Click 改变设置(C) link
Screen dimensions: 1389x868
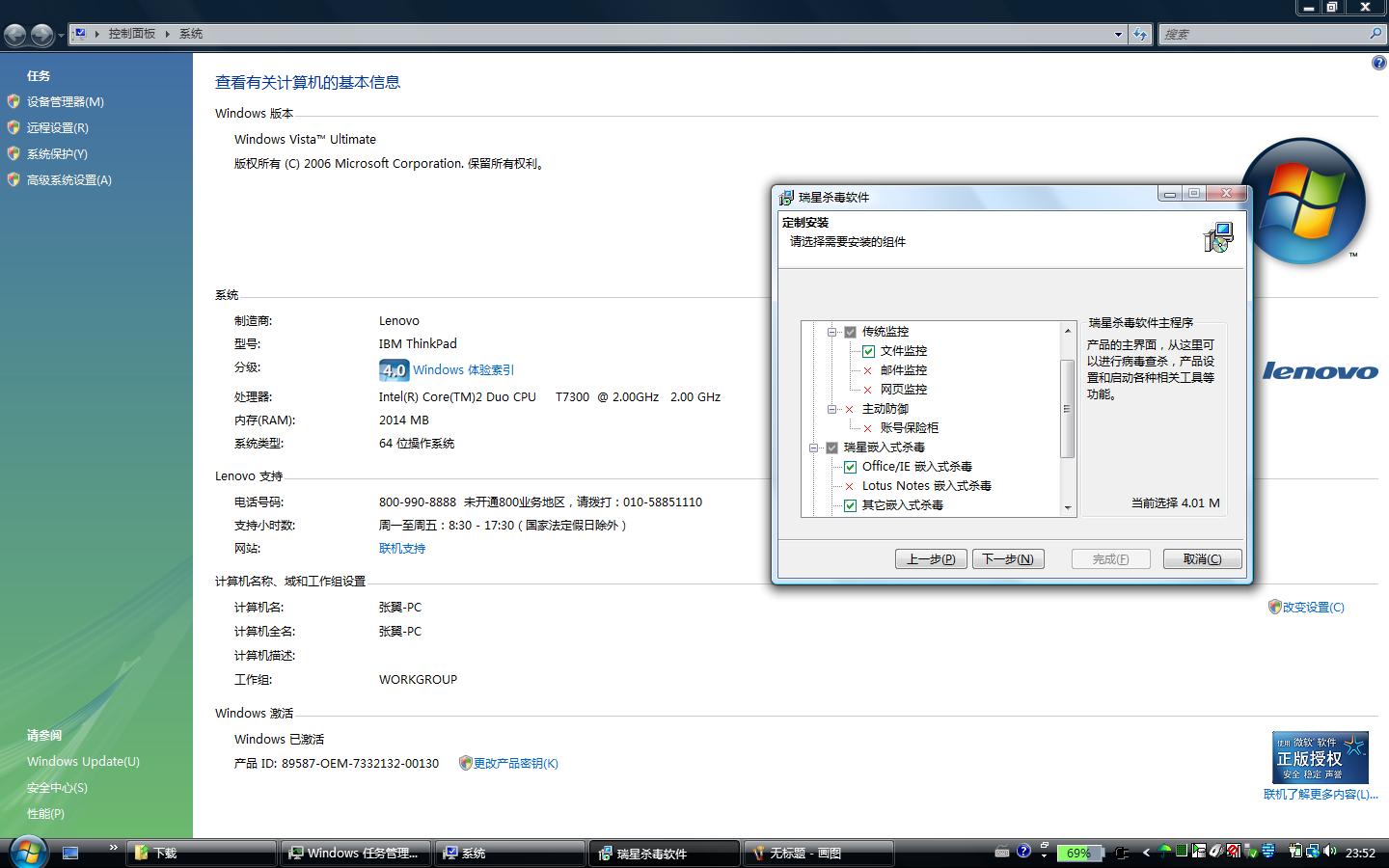click(x=1313, y=607)
